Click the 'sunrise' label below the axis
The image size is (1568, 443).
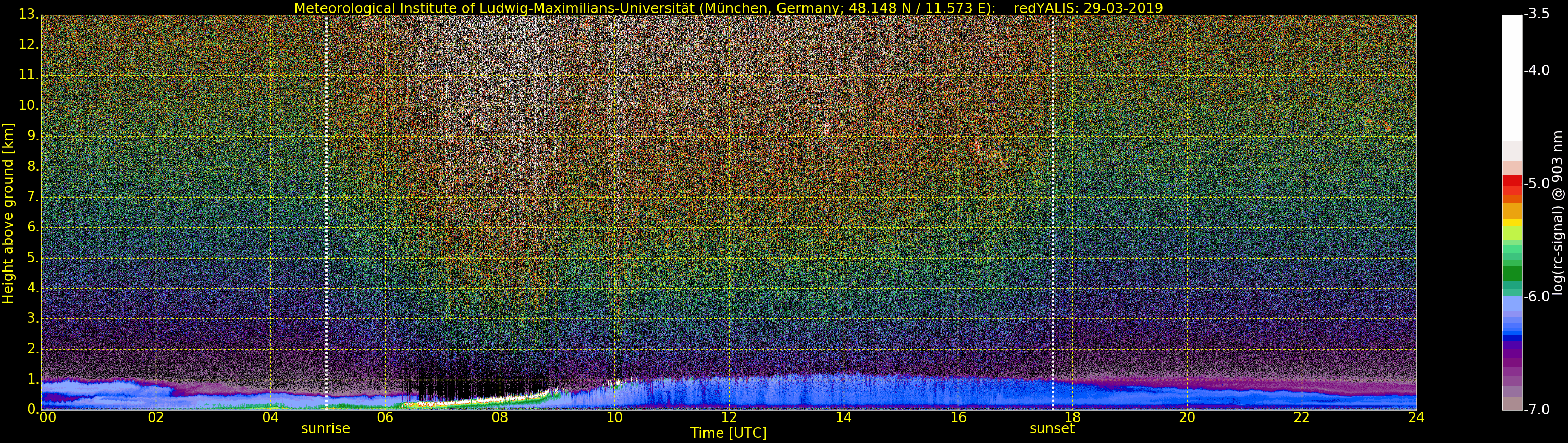(x=326, y=428)
